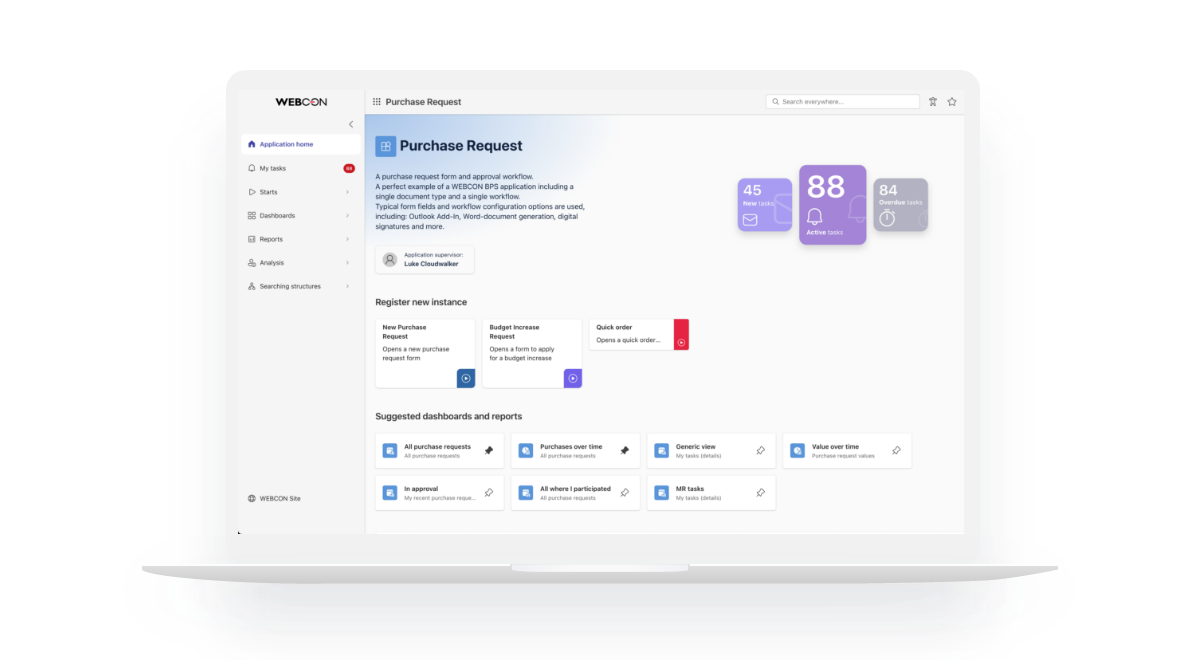Click the purple start icon on Budget Increase Request
Screen dimensions: 1200x660
(x=572, y=378)
